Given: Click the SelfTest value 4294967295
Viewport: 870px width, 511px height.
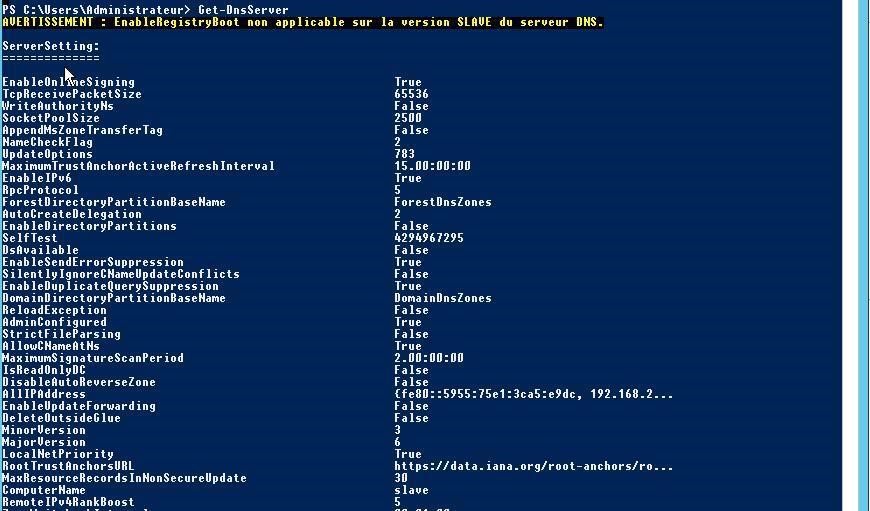Looking at the screenshot, I should pyautogui.click(x=429, y=238).
